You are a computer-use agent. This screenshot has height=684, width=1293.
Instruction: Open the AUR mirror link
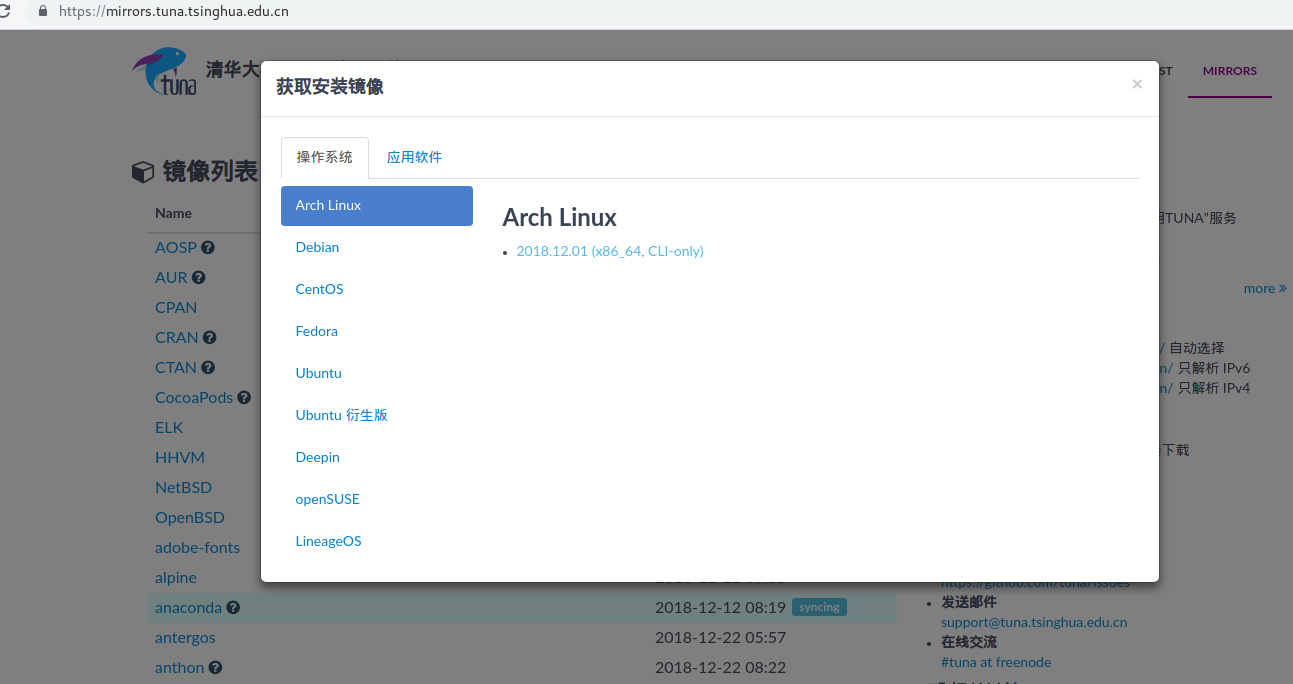171,277
